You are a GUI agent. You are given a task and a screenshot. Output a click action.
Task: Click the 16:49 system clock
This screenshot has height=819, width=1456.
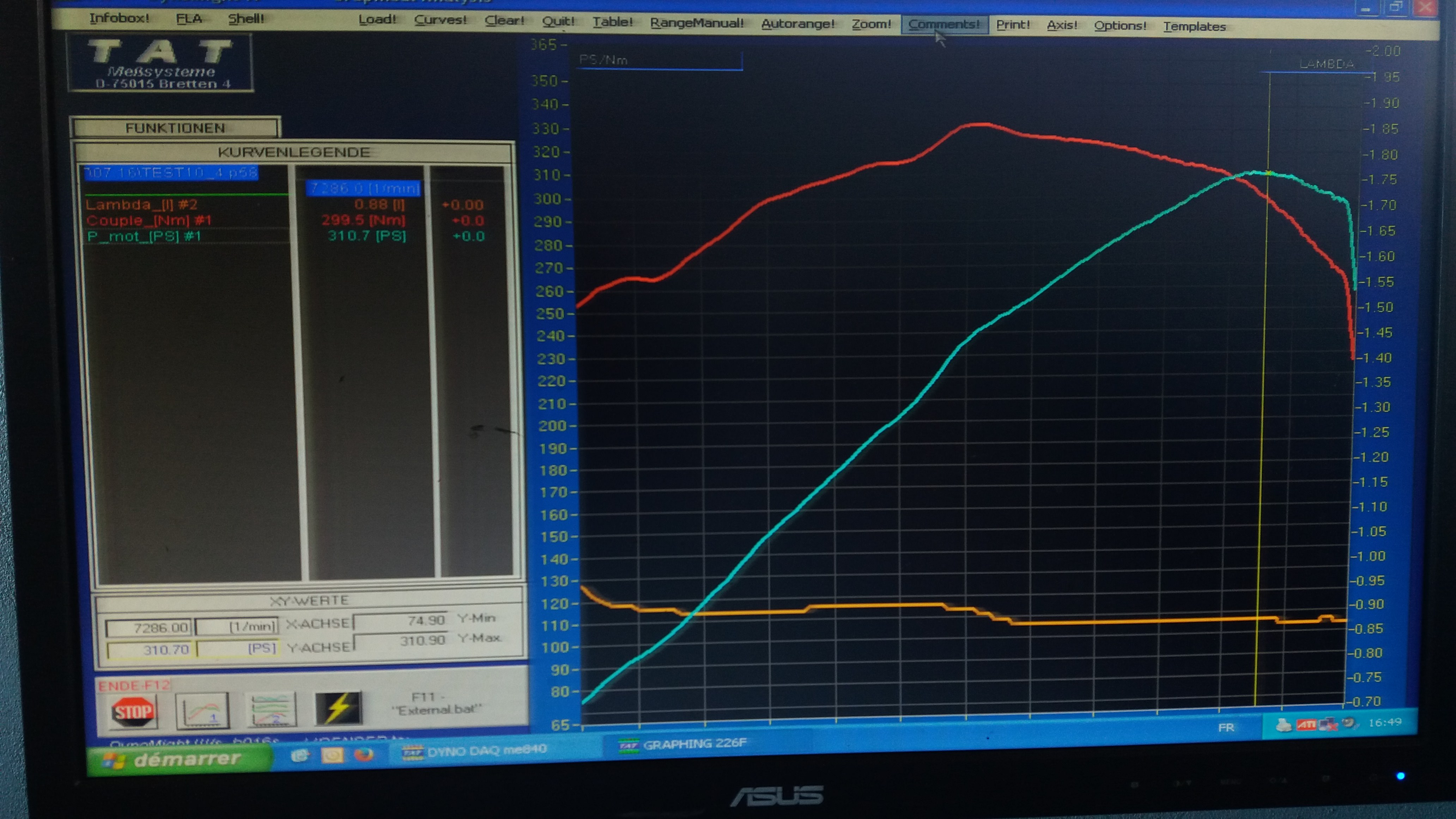pyautogui.click(x=1385, y=722)
